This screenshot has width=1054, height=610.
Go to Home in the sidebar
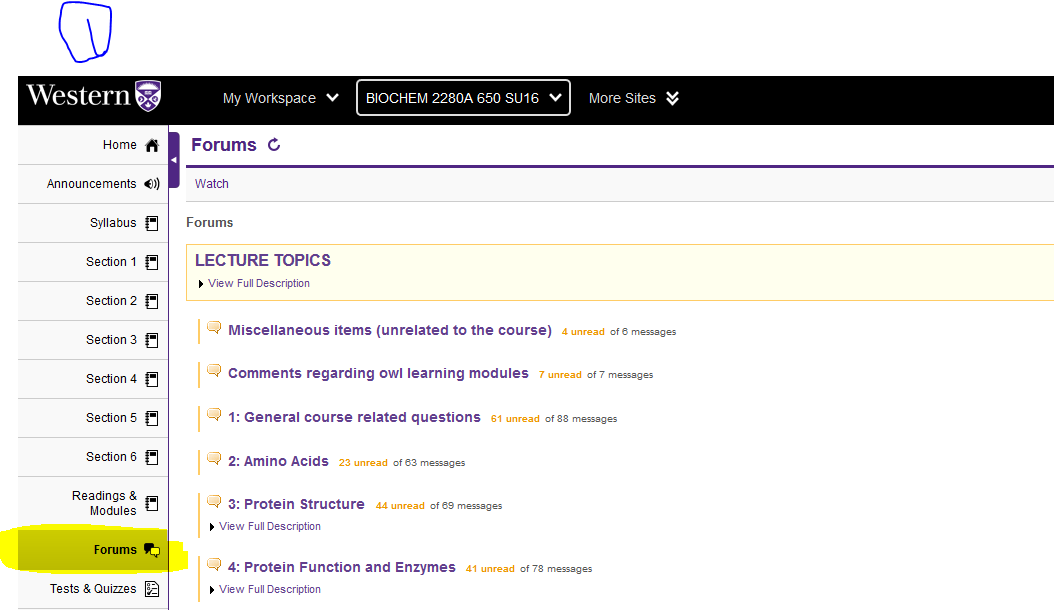coord(93,145)
